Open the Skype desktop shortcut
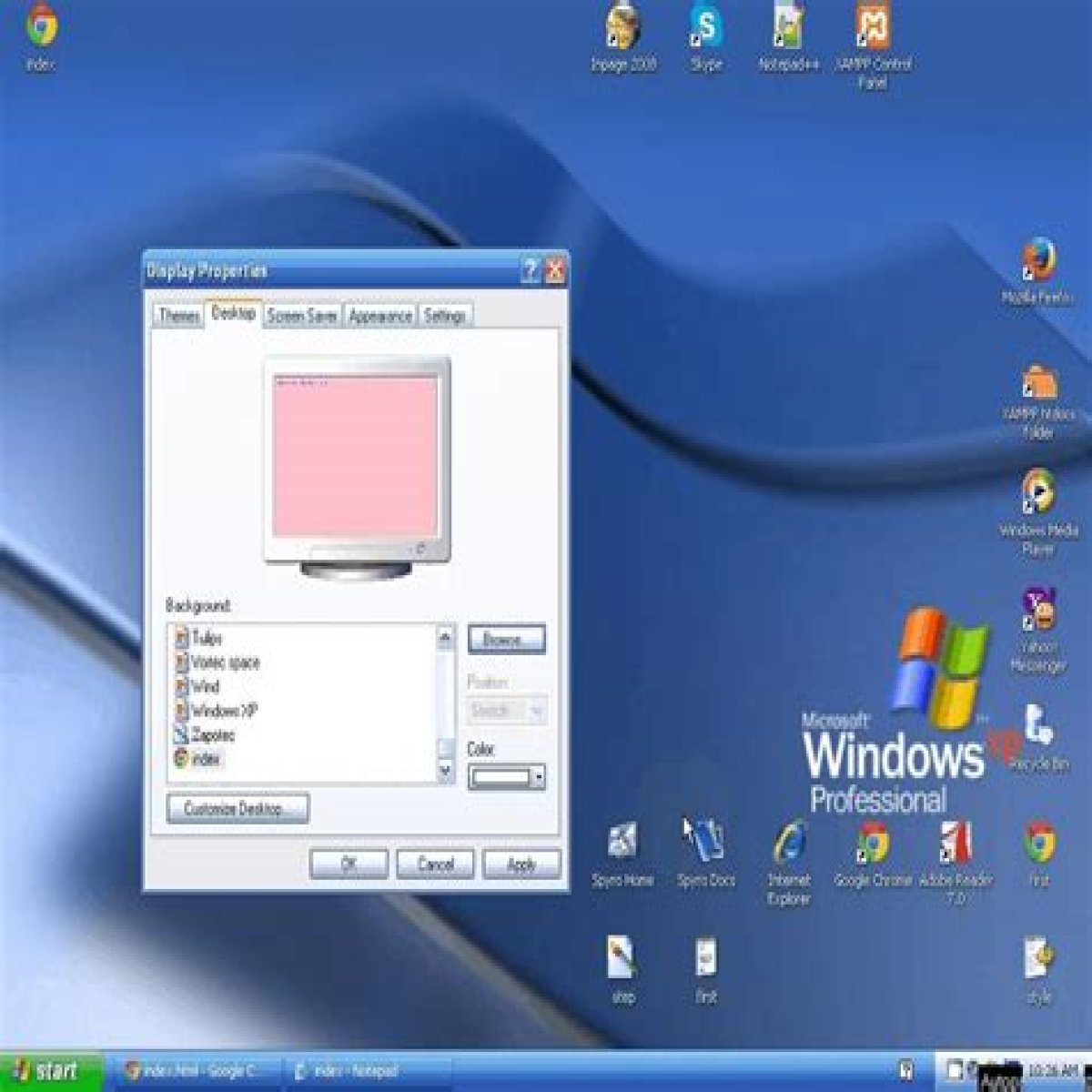The height and width of the screenshot is (1092, 1092). point(706,36)
